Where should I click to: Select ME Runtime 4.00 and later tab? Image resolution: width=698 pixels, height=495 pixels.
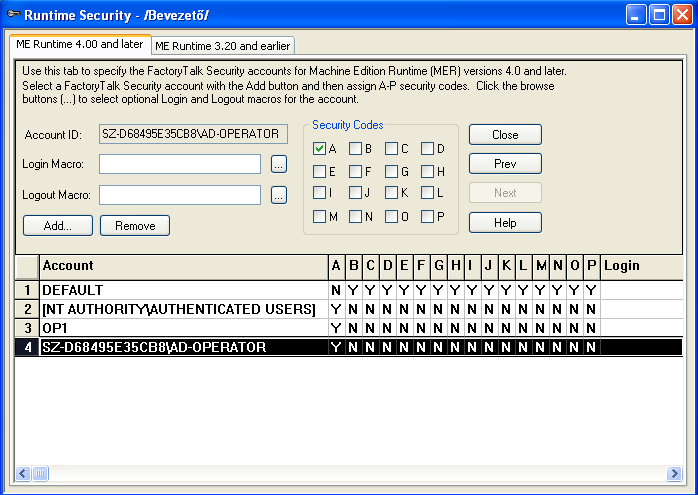tap(80, 45)
